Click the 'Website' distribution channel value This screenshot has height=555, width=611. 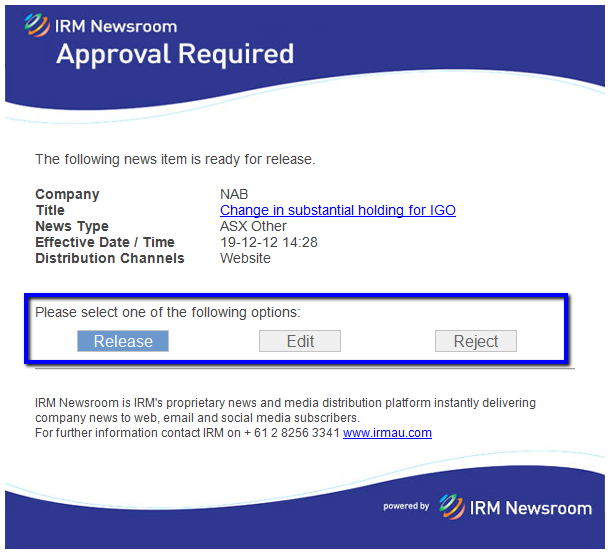[x=245, y=258]
